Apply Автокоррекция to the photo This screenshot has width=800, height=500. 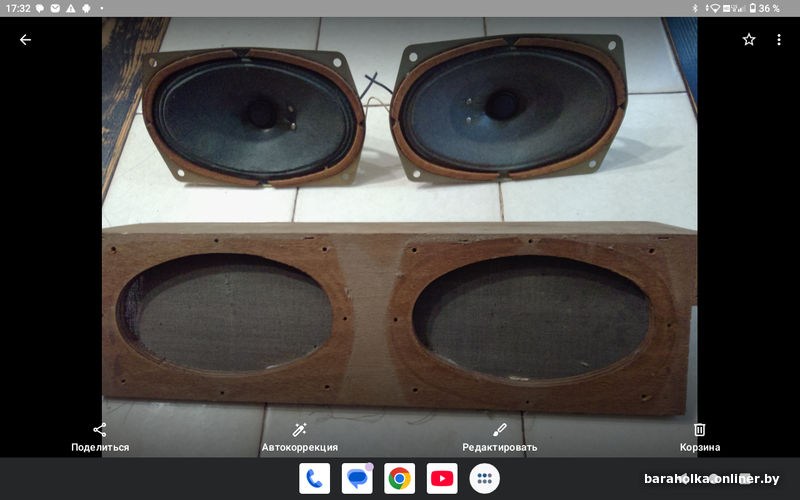pos(299,438)
